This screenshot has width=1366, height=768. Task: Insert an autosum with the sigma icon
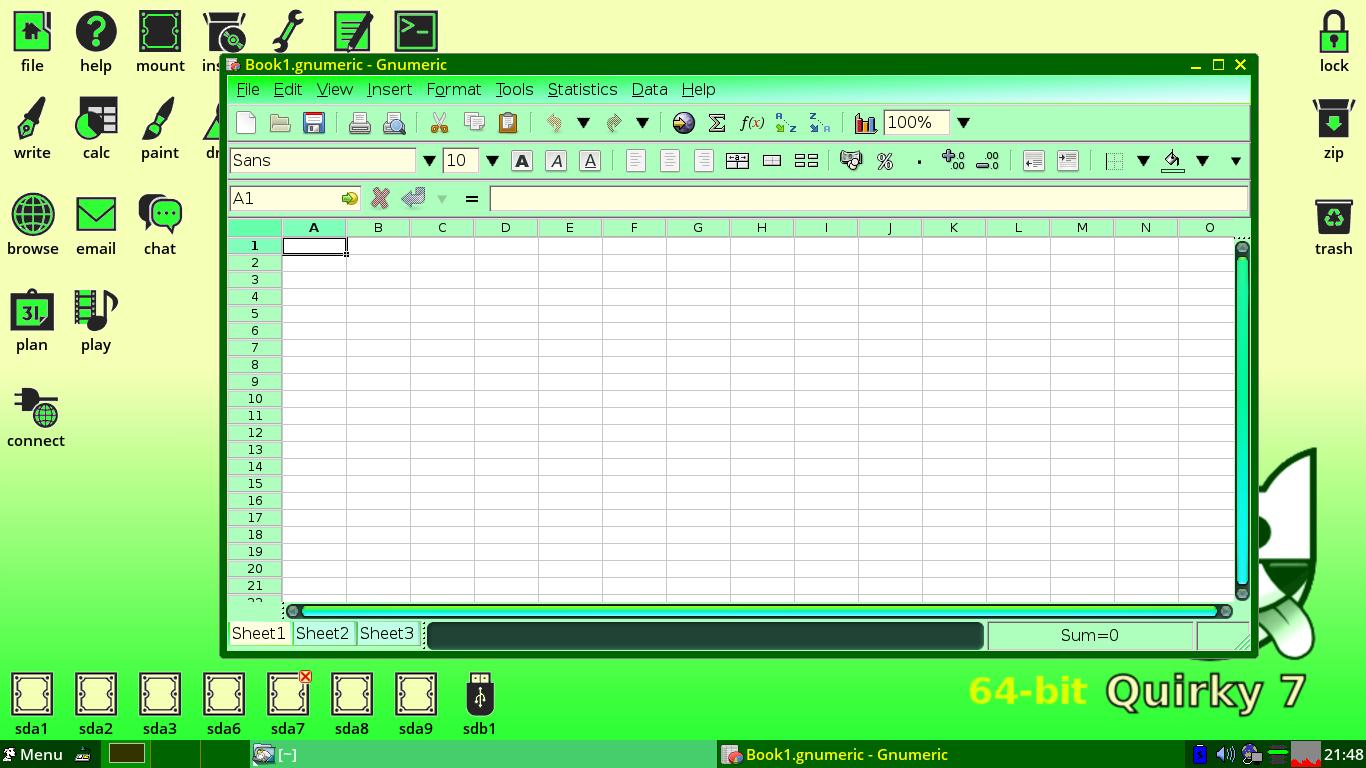[x=717, y=123]
